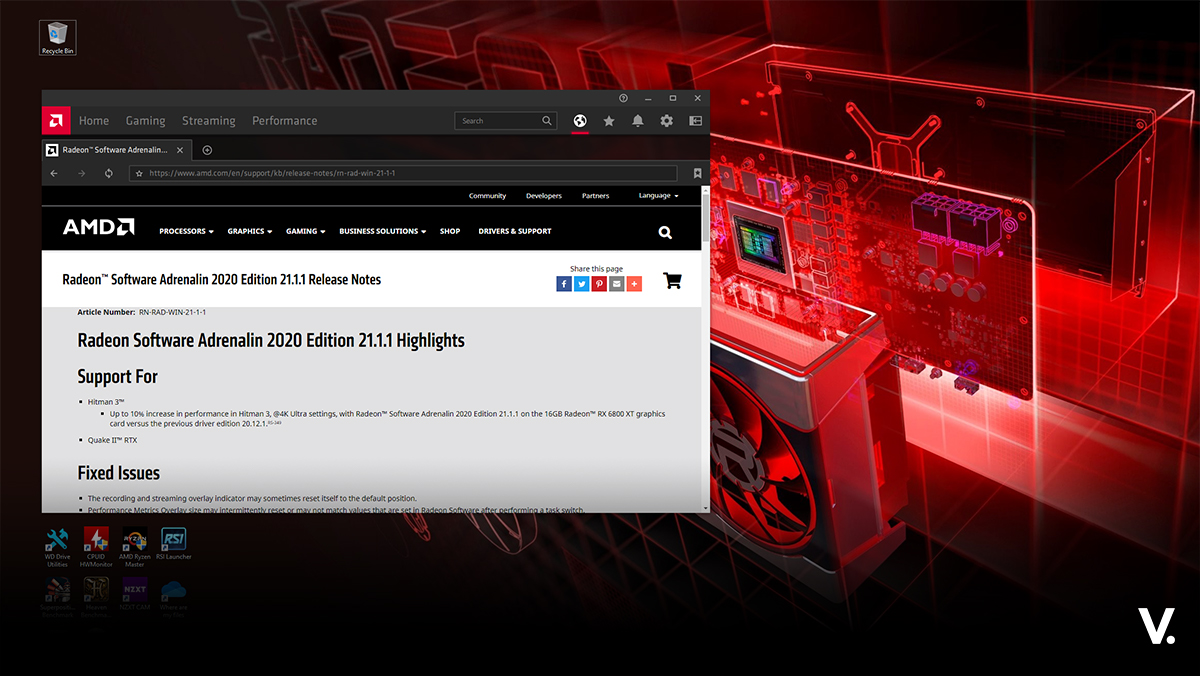
Task: Open the Language dropdown
Action: click(x=658, y=196)
